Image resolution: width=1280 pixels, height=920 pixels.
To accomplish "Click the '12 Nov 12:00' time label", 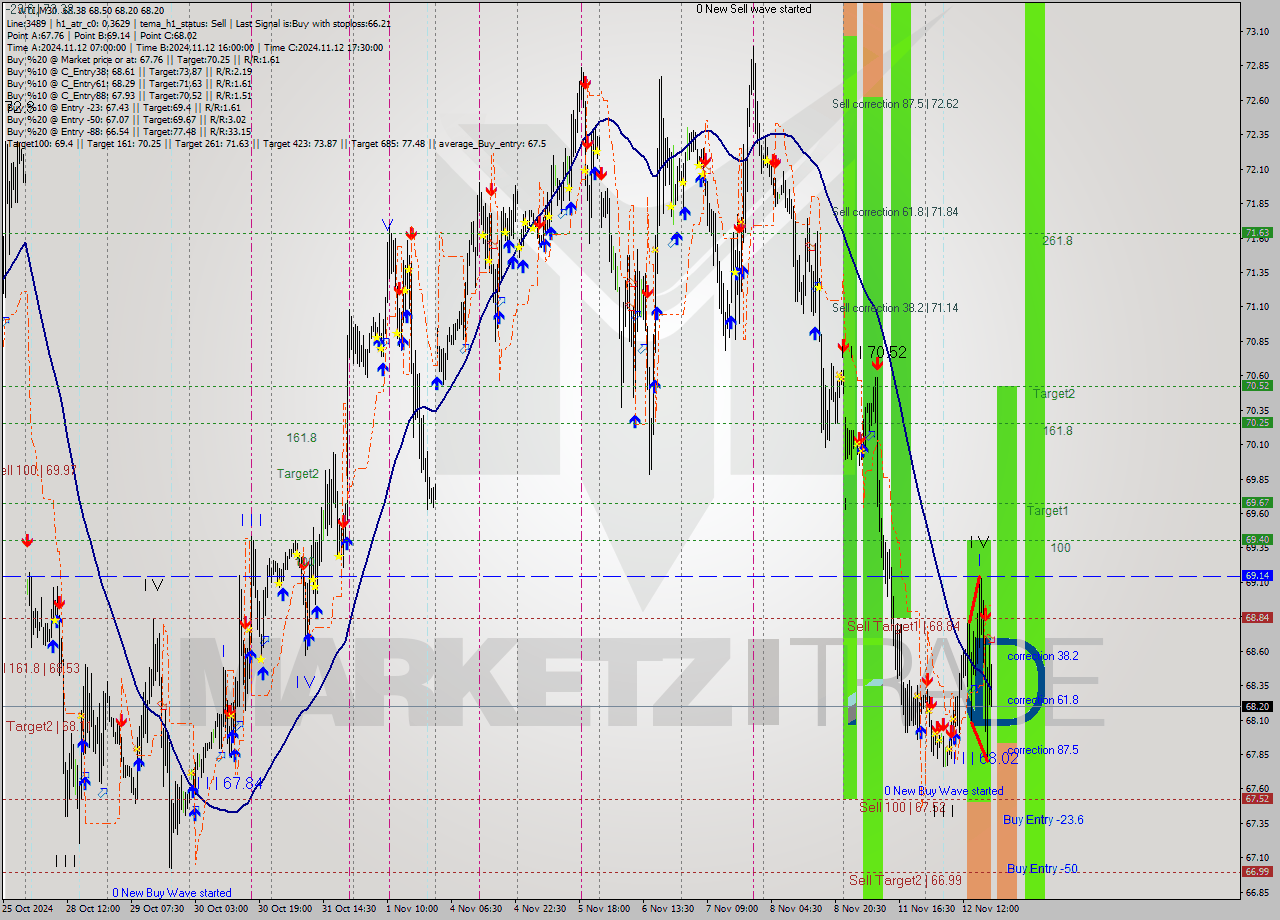I will coord(990,909).
